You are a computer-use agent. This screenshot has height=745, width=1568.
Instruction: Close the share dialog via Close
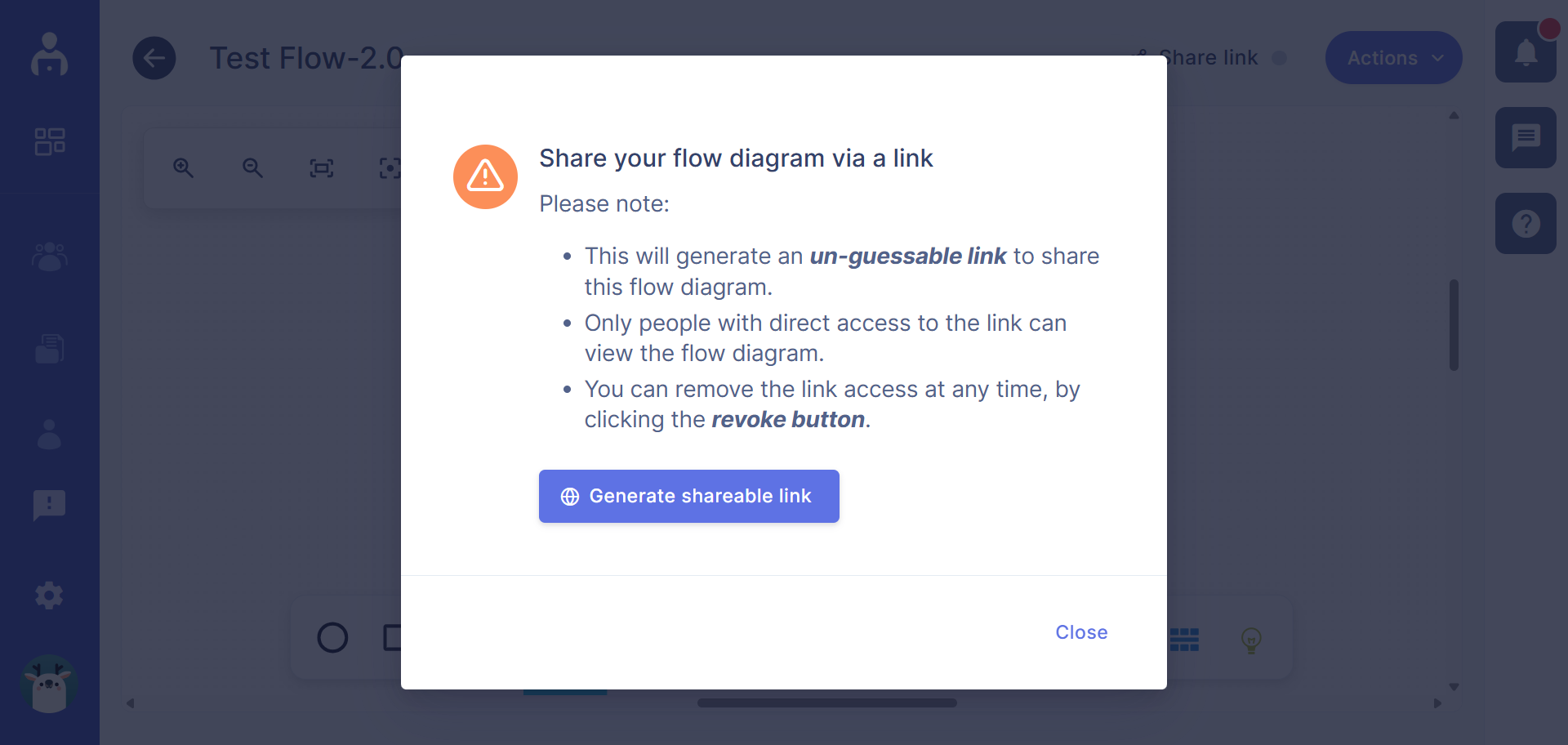tap(1081, 631)
